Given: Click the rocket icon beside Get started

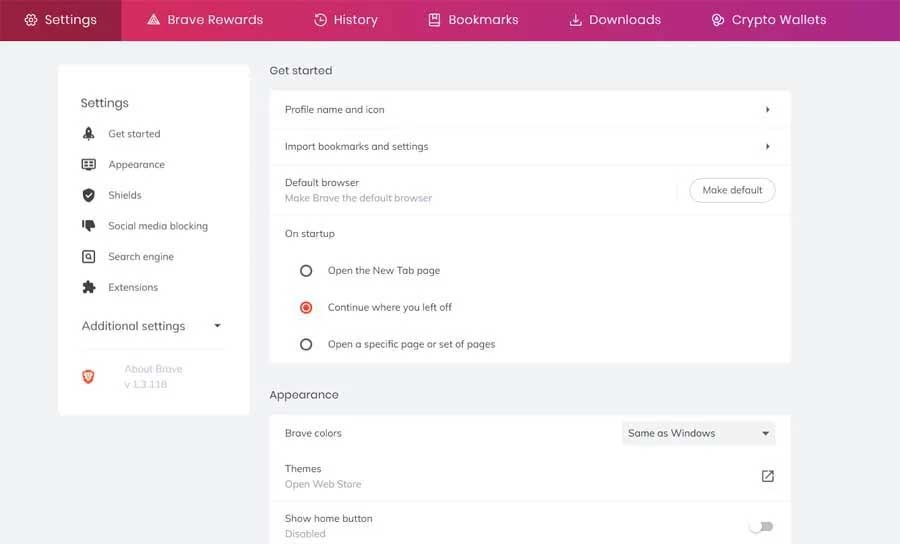Looking at the screenshot, I should pyautogui.click(x=89, y=134).
